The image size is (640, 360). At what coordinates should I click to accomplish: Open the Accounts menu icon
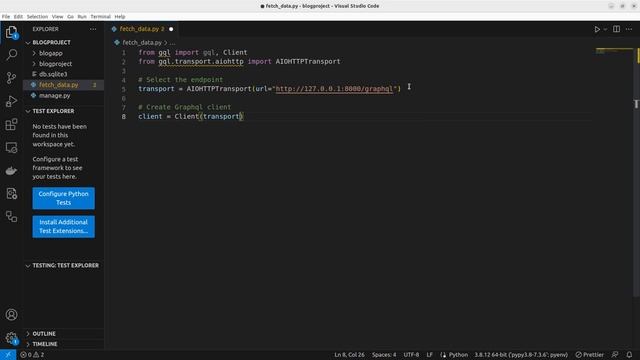[11, 315]
